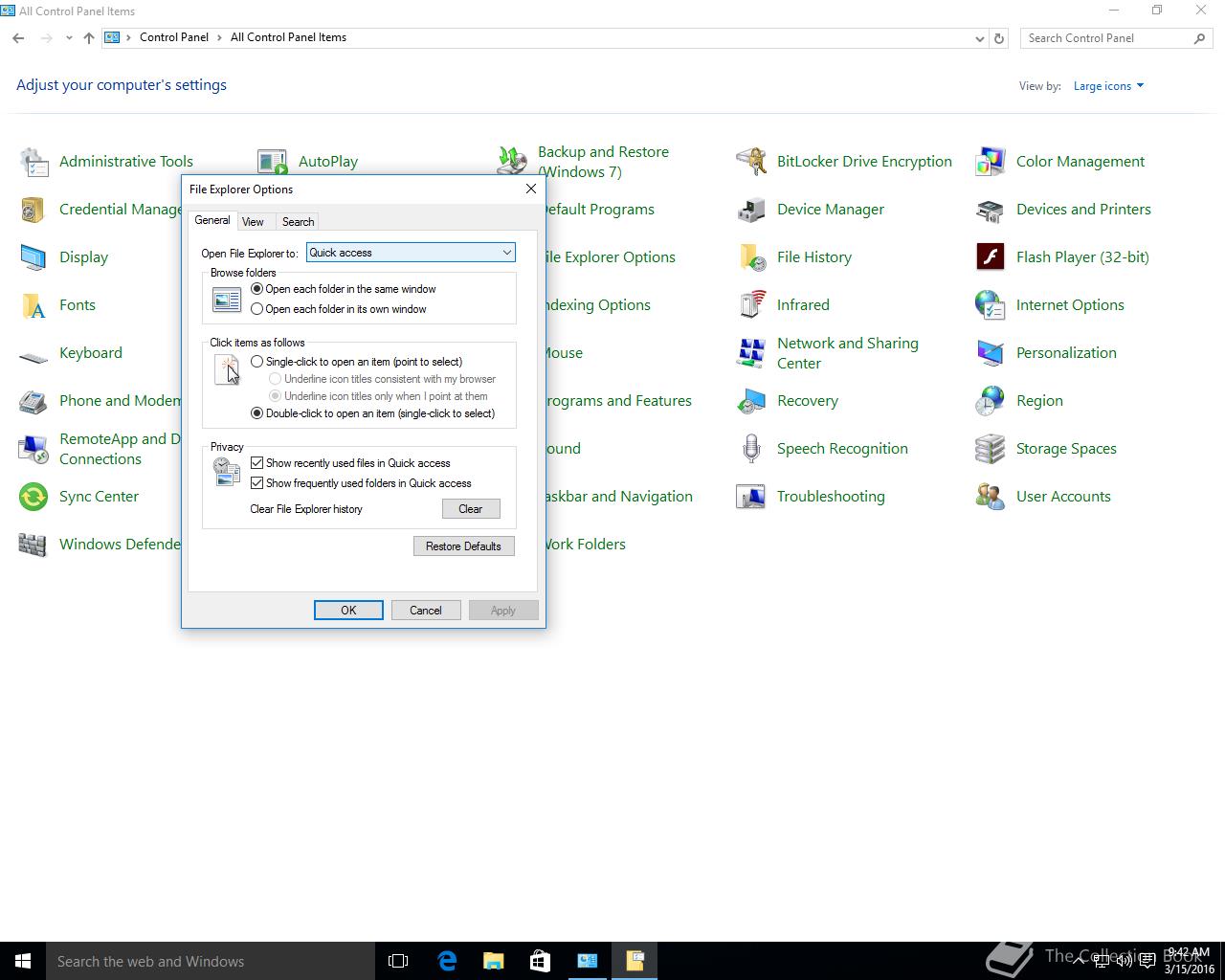Open the Taskbar and Navigation link
This screenshot has width=1225, height=980.
click(618, 497)
